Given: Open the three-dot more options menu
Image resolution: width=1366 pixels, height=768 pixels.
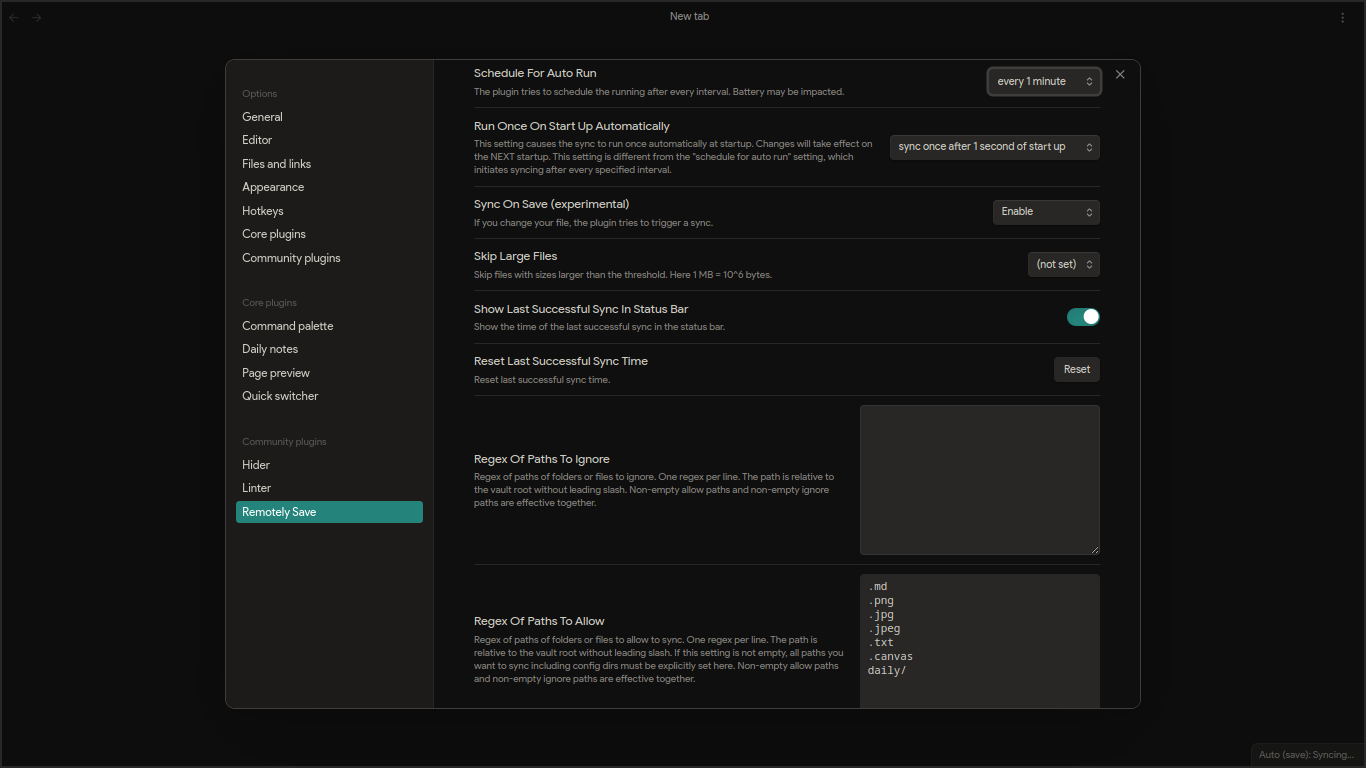Looking at the screenshot, I should point(1343,17).
